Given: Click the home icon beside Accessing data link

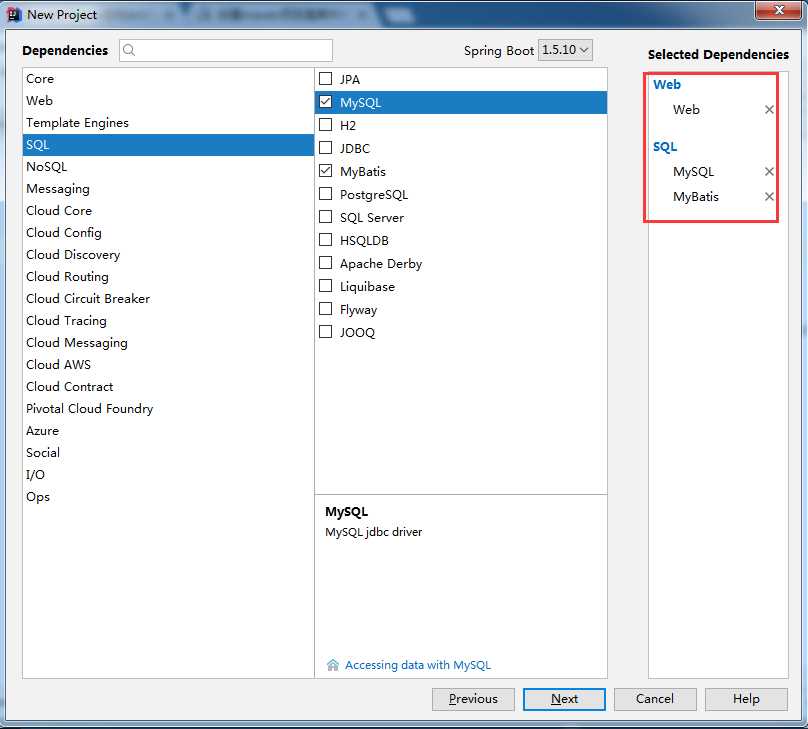Looking at the screenshot, I should [x=332, y=665].
